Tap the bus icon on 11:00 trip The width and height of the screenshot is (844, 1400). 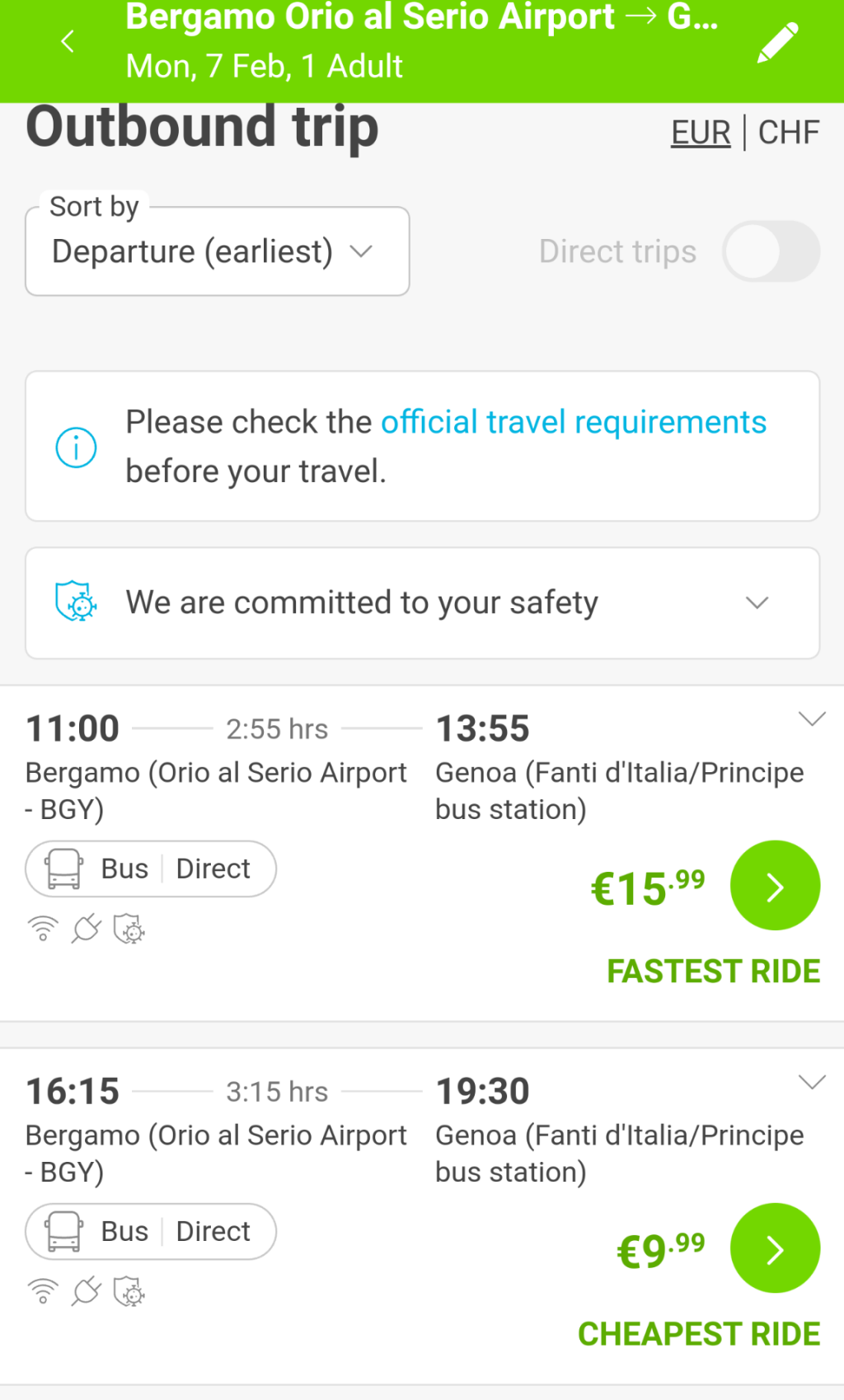point(64,869)
